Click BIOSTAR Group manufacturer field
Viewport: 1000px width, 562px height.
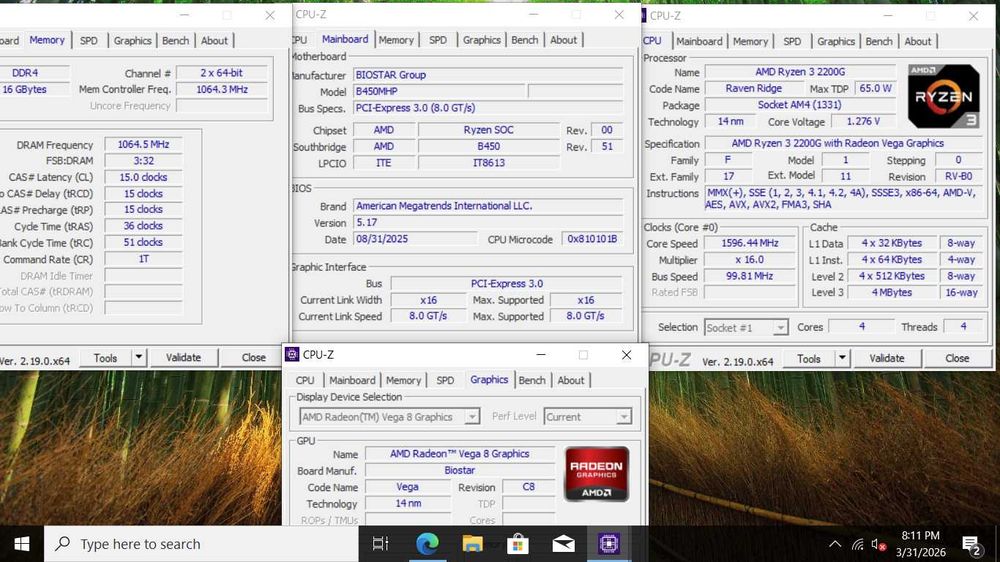point(488,75)
